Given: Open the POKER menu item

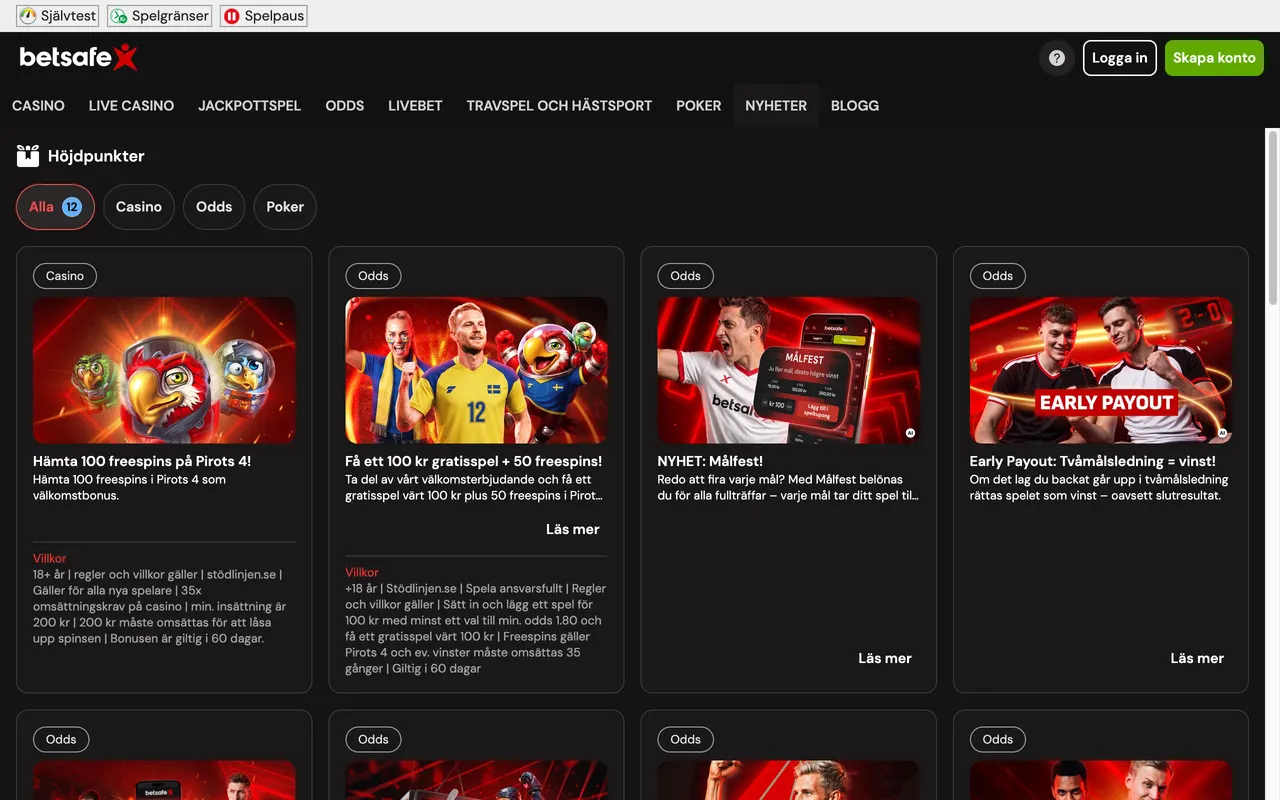Looking at the screenshot, I should pos(699,106).
